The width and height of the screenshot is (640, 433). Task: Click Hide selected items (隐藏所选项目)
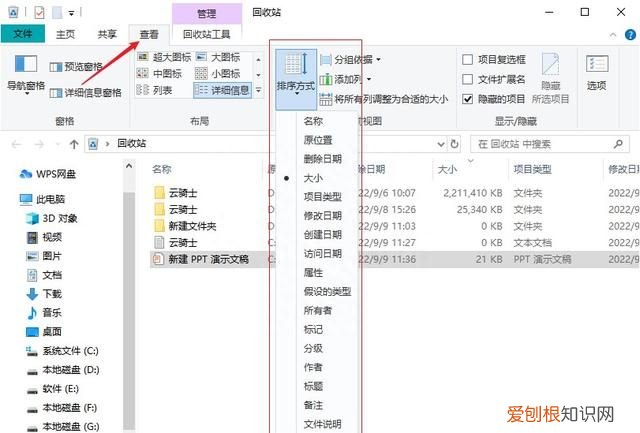(x=550, y=78)
